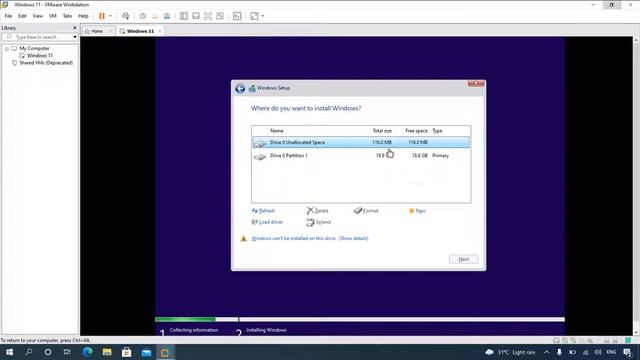Open the console view toolbar icon
This screenshot has height=360, width=640.
(x=237, y=16)
